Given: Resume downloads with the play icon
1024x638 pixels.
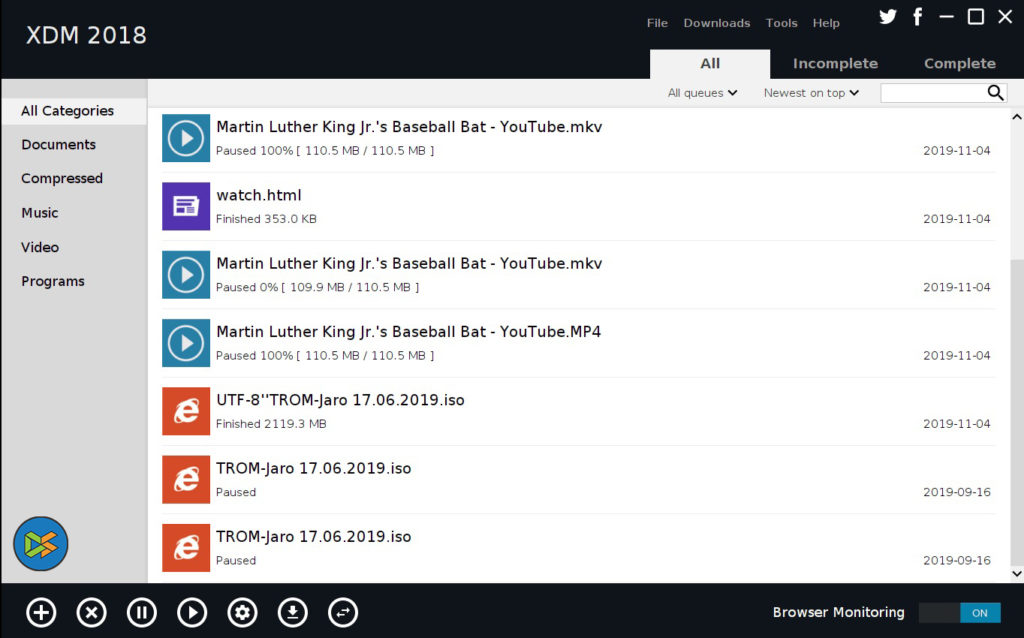Looking at the screenshot, I should pos(192,612).
